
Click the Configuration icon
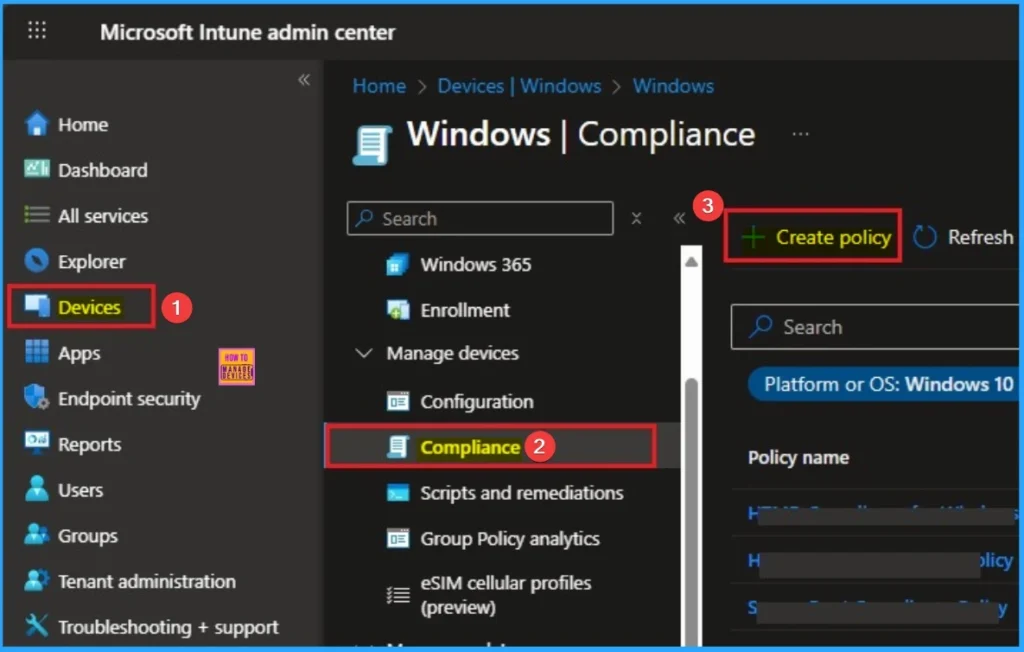click(x=398, y=401)
